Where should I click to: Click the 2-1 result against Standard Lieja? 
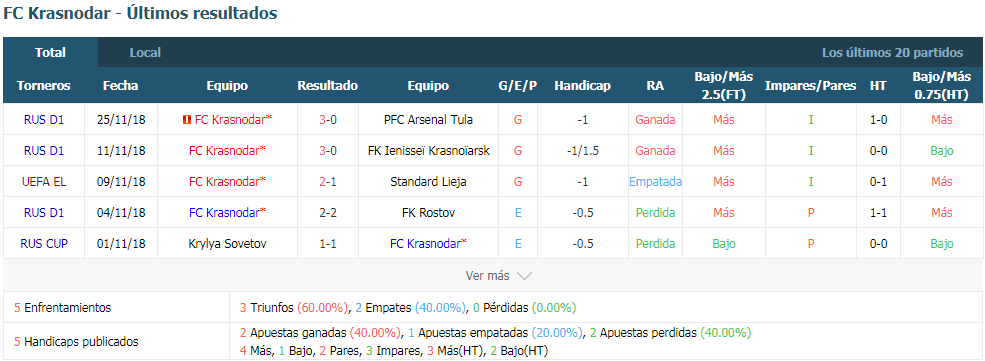coord(328,181)
